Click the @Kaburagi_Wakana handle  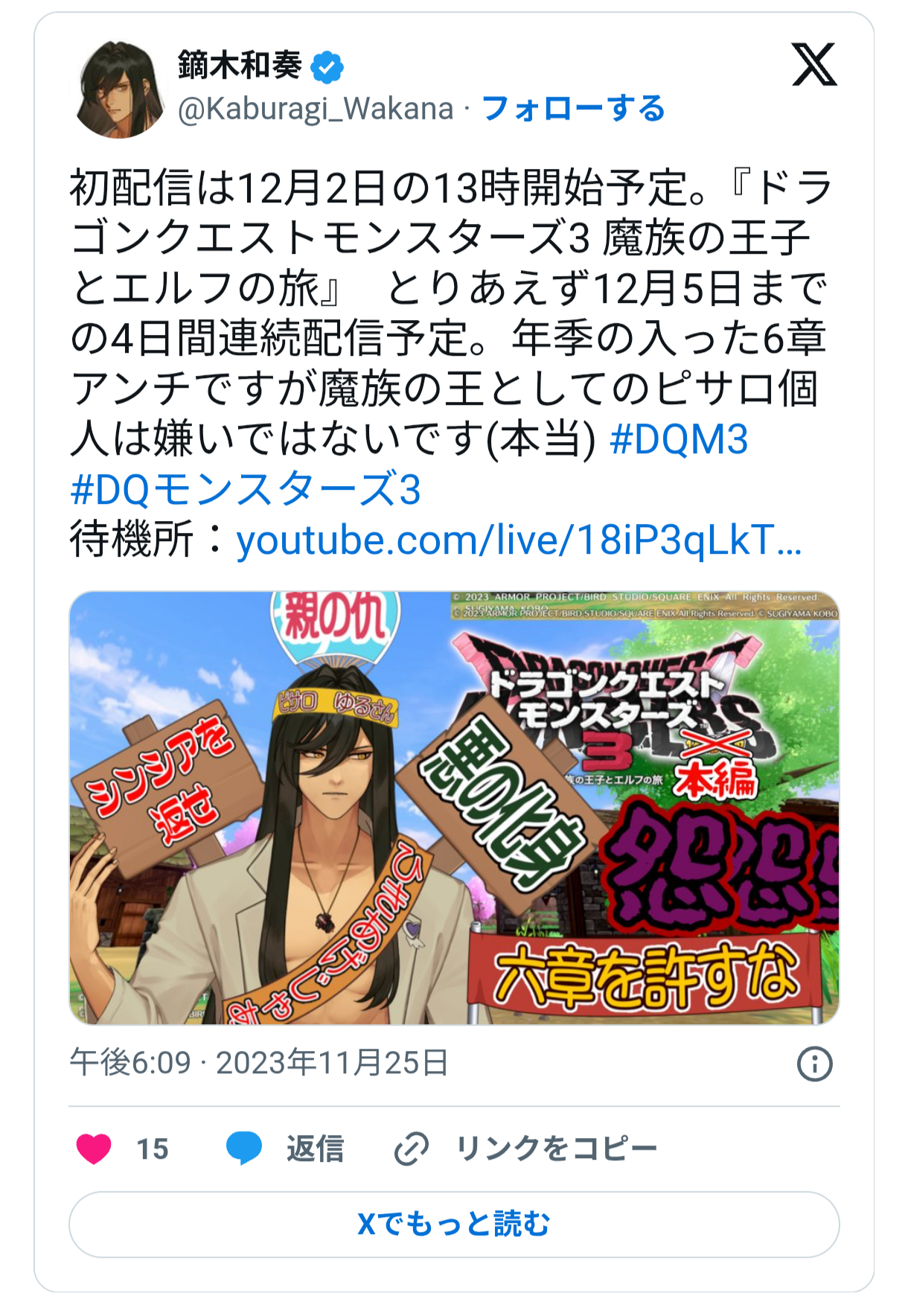tap(316, 109)
